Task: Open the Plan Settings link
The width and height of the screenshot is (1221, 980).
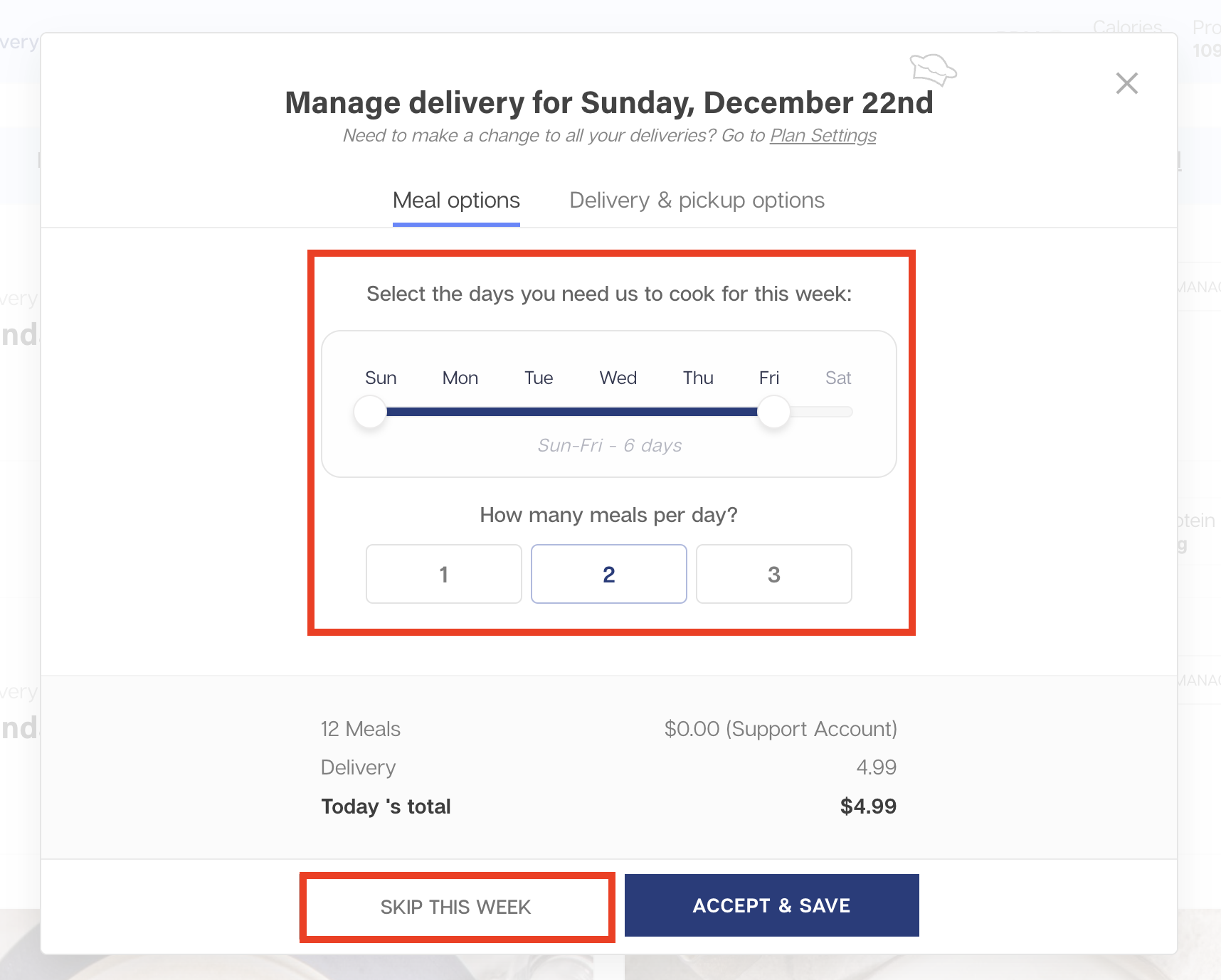Action: pos(823,135)
